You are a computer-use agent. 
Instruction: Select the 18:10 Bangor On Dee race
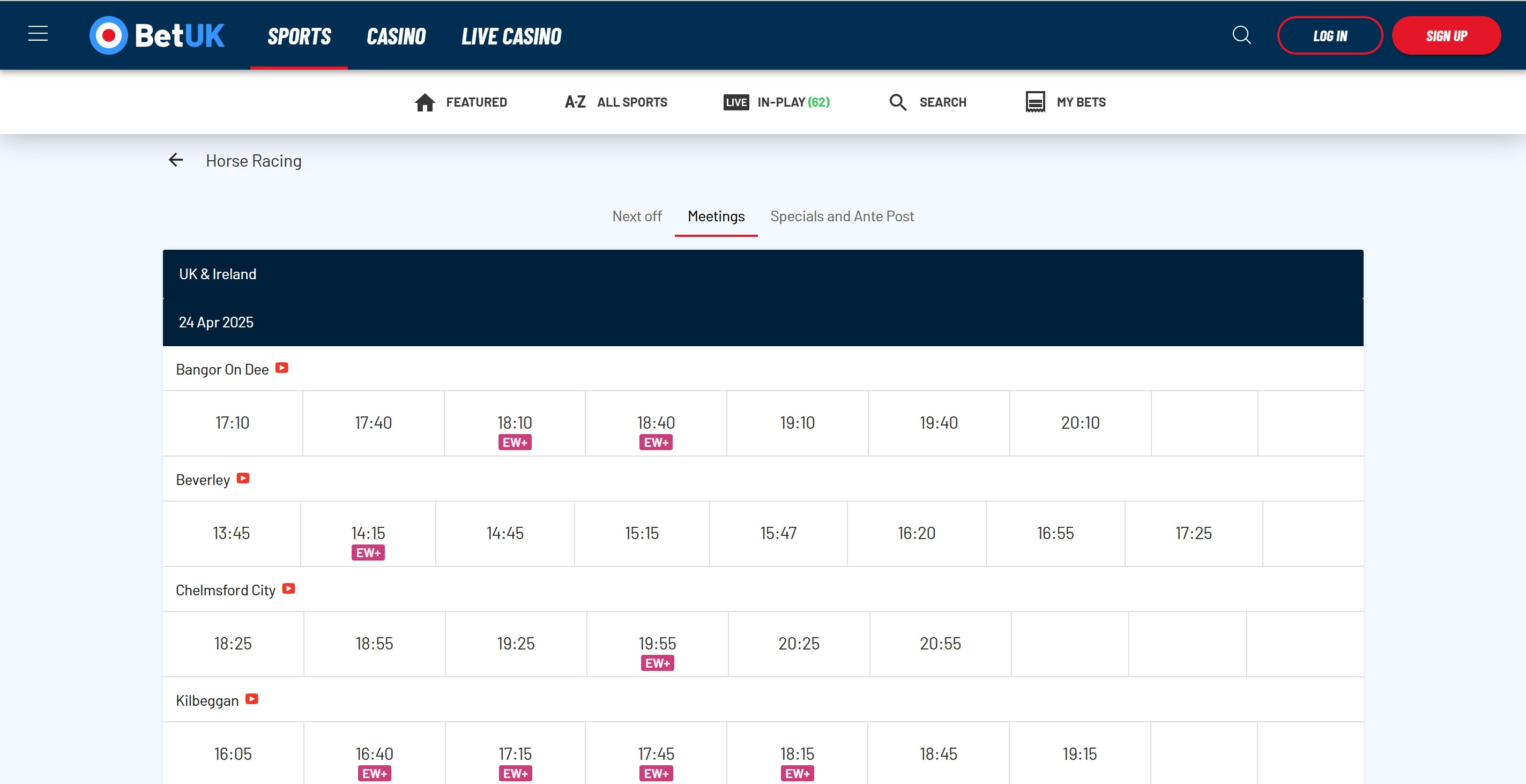(514, 423)
